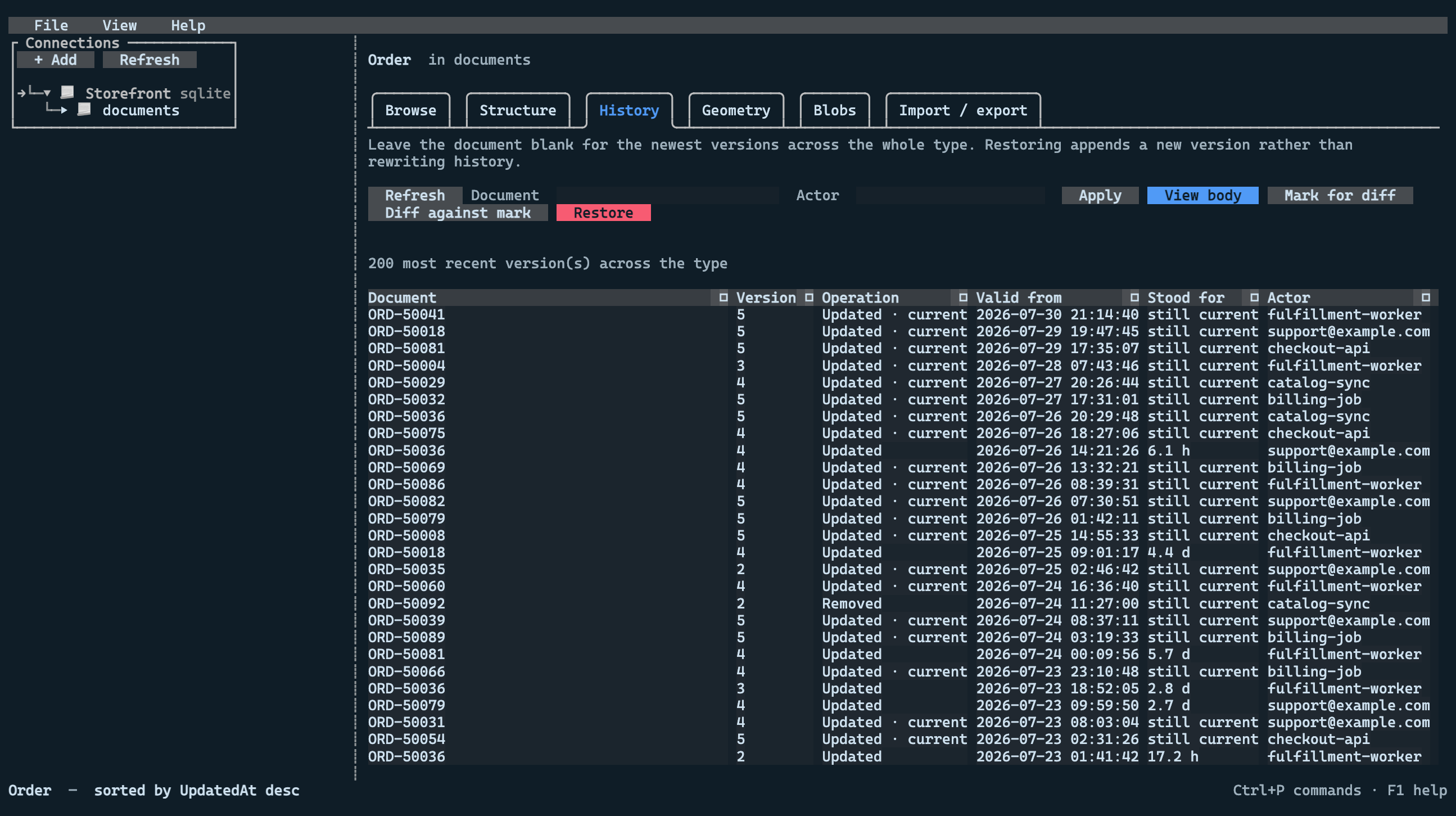Select ORD-50036 row that stood 17.2 h
The image size is (1456, 816).
pyautogui.click(x=903, y=756)
